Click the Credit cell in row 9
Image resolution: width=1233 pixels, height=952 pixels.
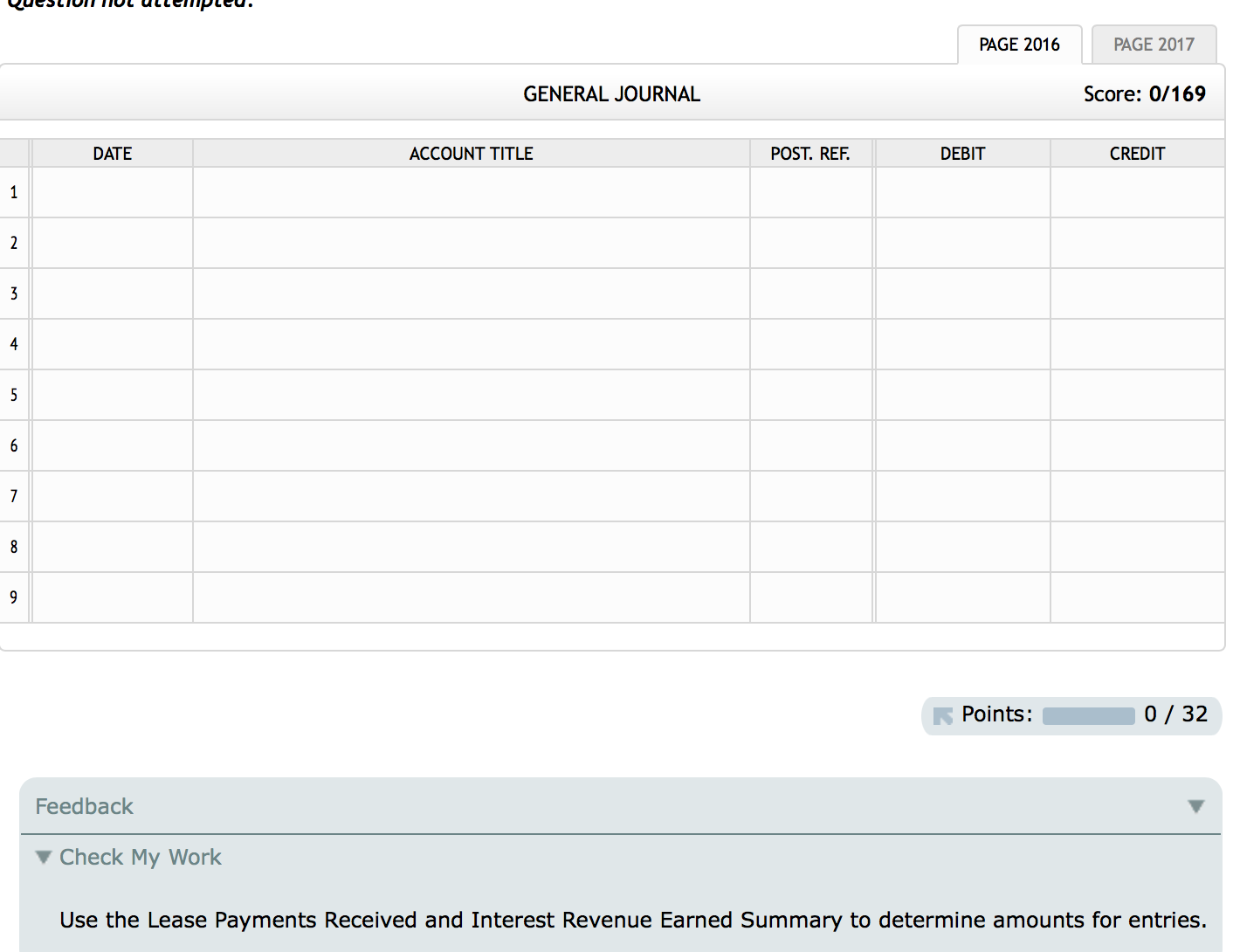[1138, 597]
